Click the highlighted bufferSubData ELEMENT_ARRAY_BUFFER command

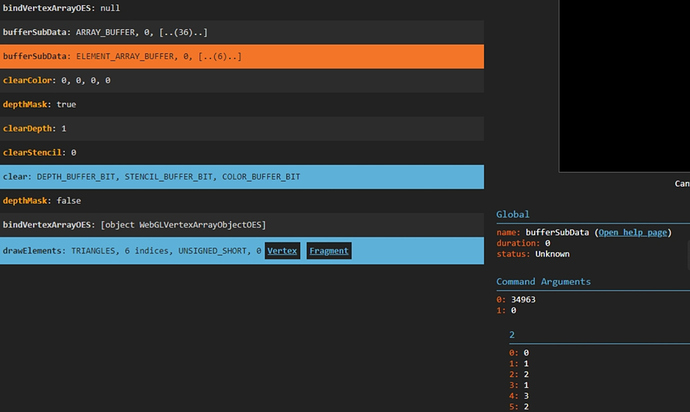[120, 57]
